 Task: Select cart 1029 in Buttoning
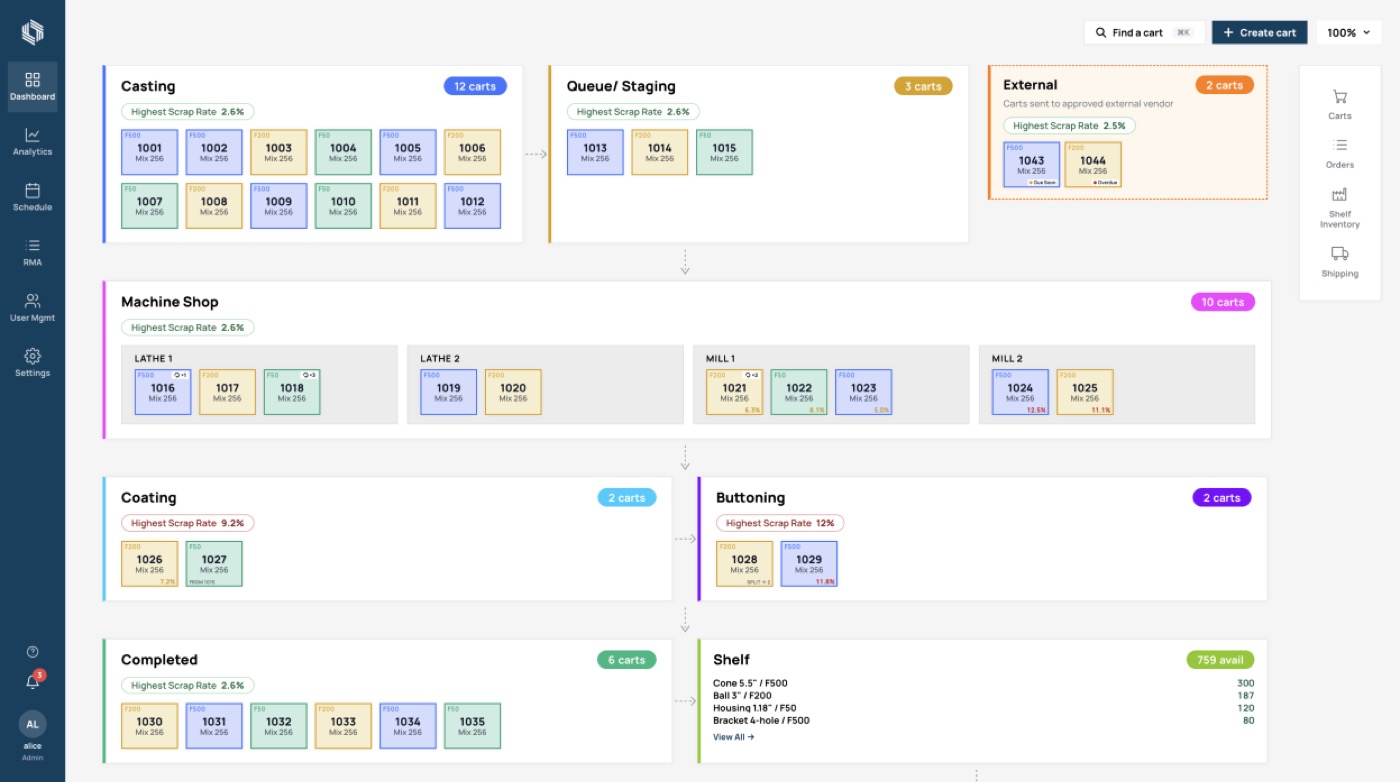pyautogui.click(x=809, y=564)
